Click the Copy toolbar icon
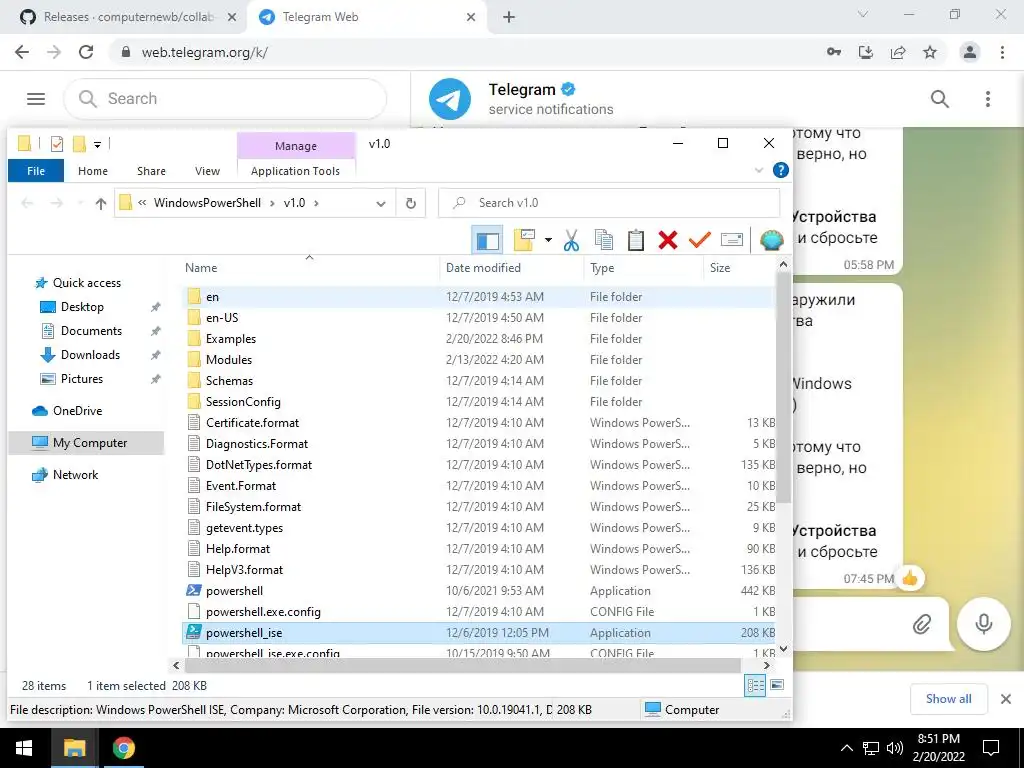Viewport: 1024px width, 768px height. pos(603,240)
